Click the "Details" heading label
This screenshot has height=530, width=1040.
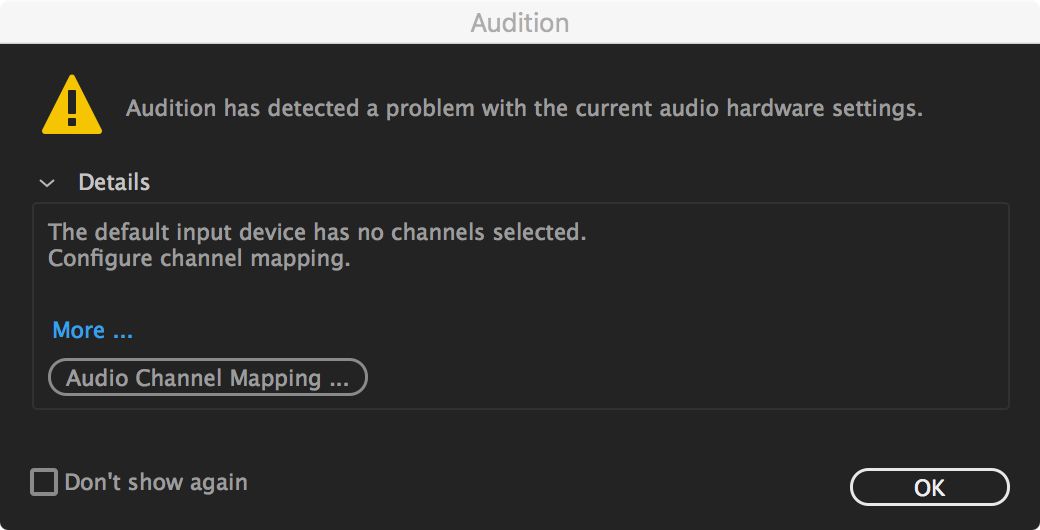(114, 183)
